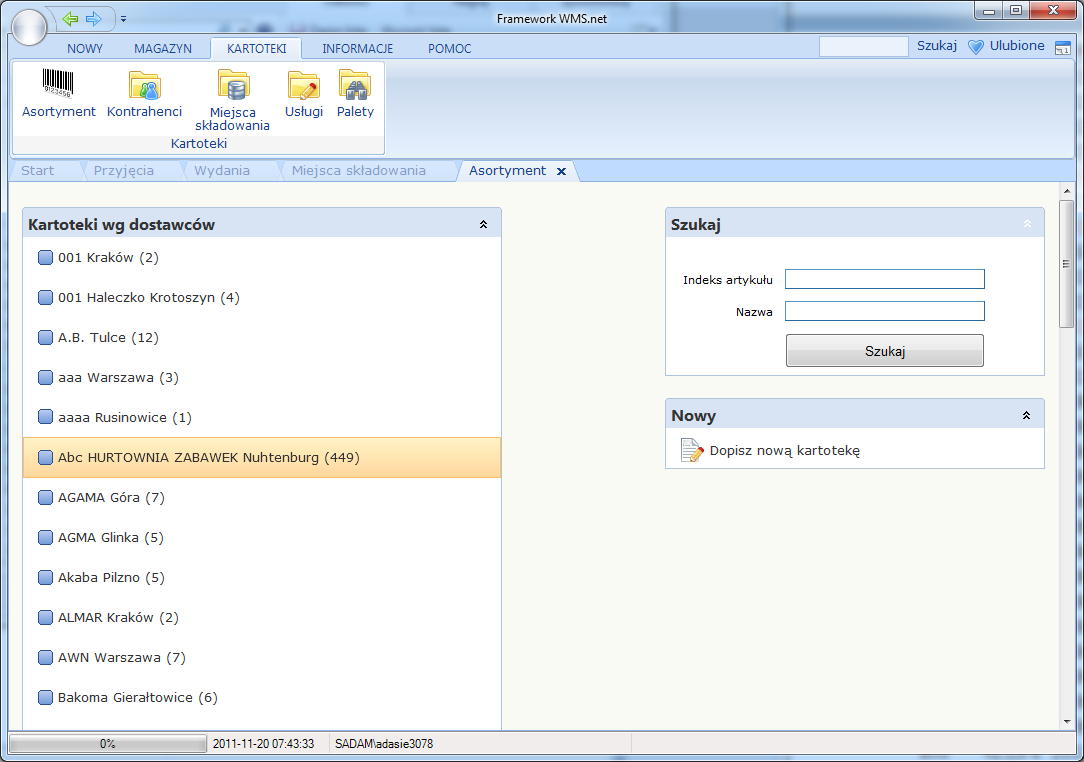The width and height of the screenshot is (1084, 762).
Task: Click the Ulubione favorites link
Action: pyautogui.click(x=1017, y=46)
